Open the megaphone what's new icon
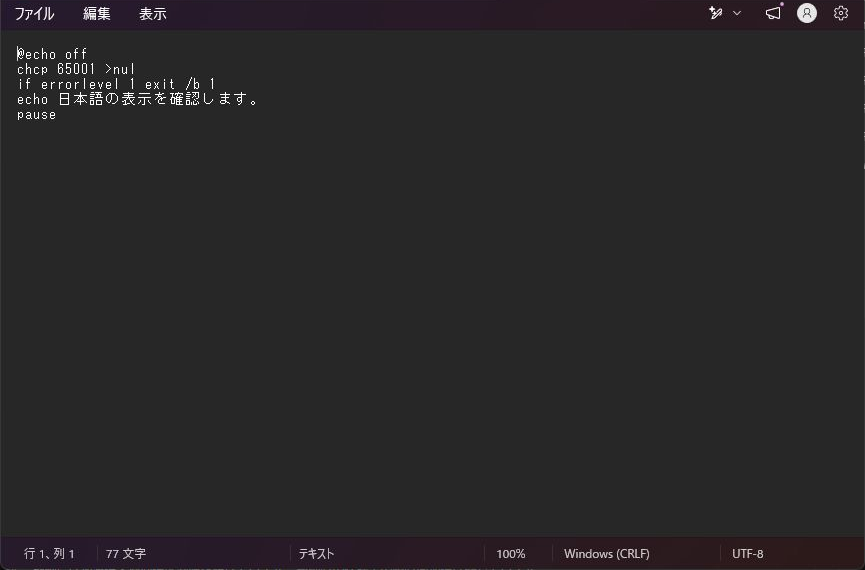Screen dimensions: 865x570 coord(773,13)
